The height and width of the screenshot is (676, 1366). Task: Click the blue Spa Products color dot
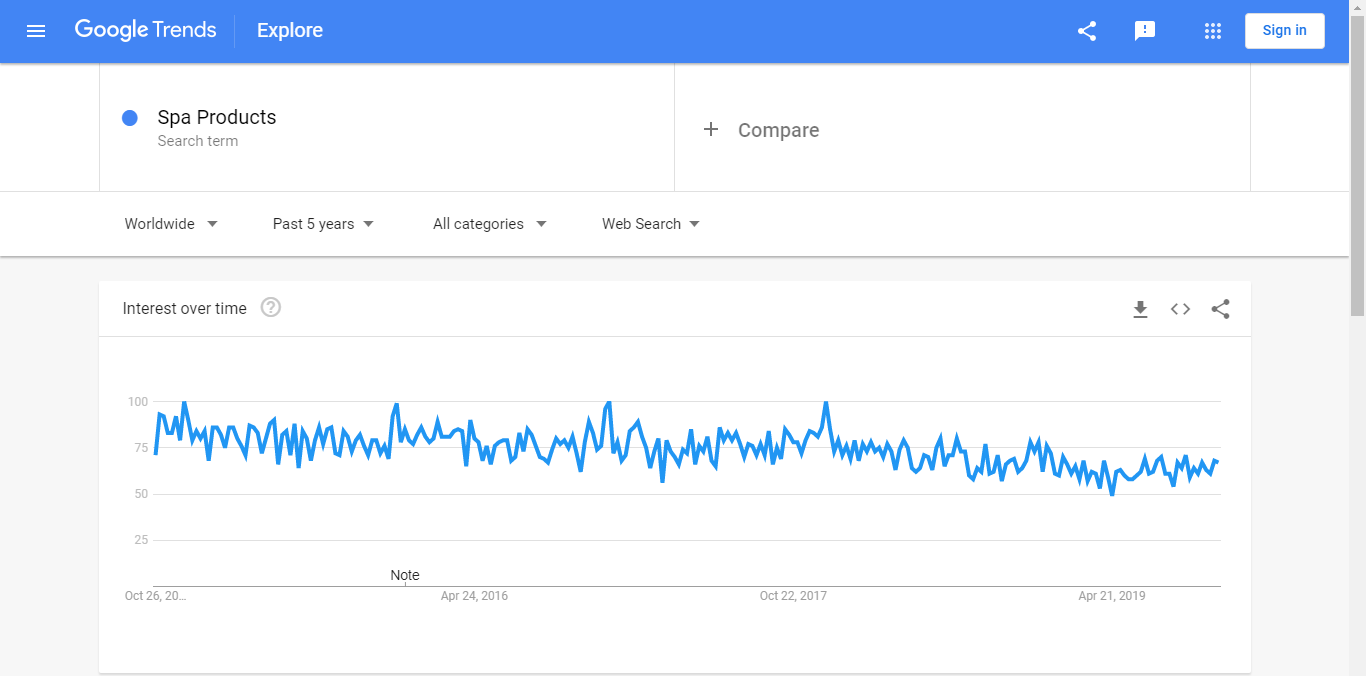pyautogui.click(x=129, y=118)
